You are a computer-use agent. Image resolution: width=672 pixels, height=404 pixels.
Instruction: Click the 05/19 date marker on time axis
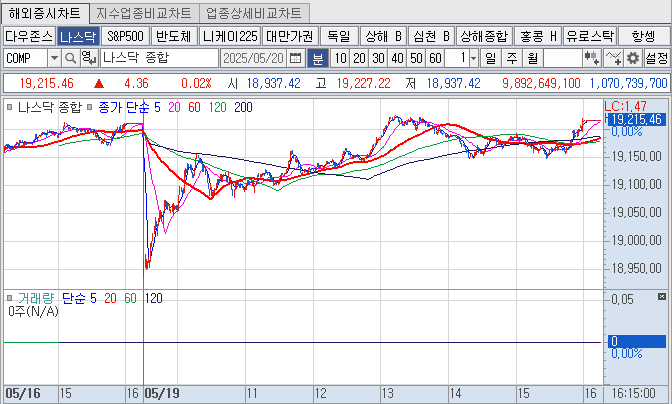(162, 393)
